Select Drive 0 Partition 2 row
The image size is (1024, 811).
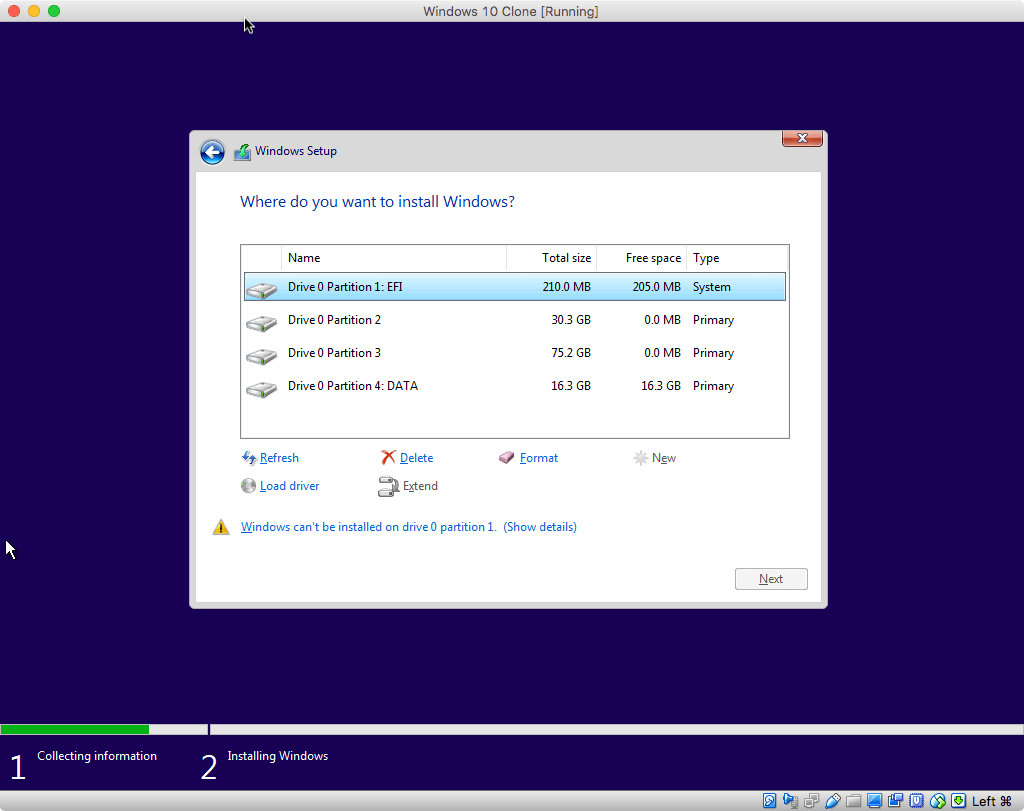[515, 320]
